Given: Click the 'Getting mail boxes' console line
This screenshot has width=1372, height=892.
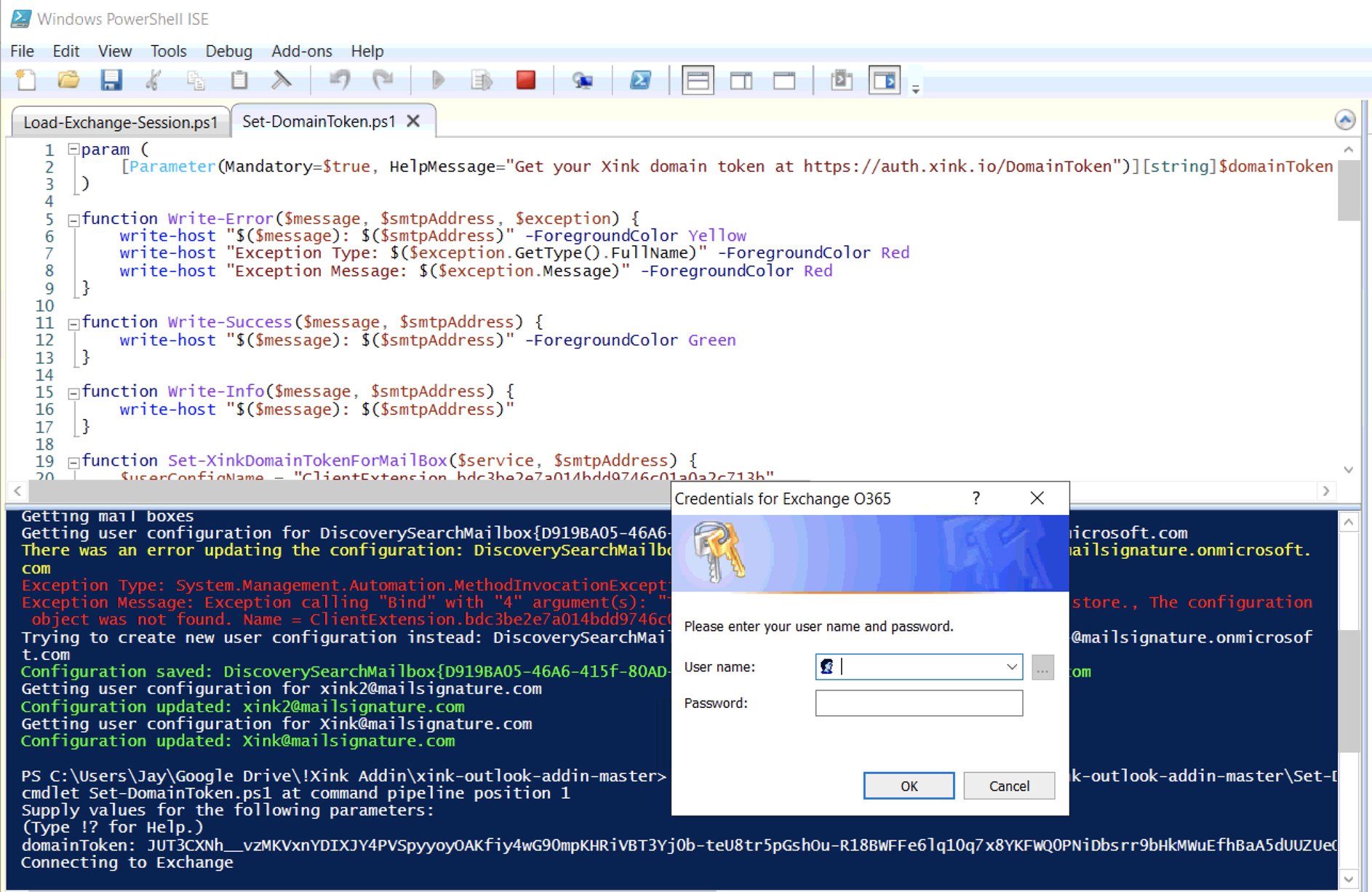Looking at the screenshot, I should coord(108,516).
